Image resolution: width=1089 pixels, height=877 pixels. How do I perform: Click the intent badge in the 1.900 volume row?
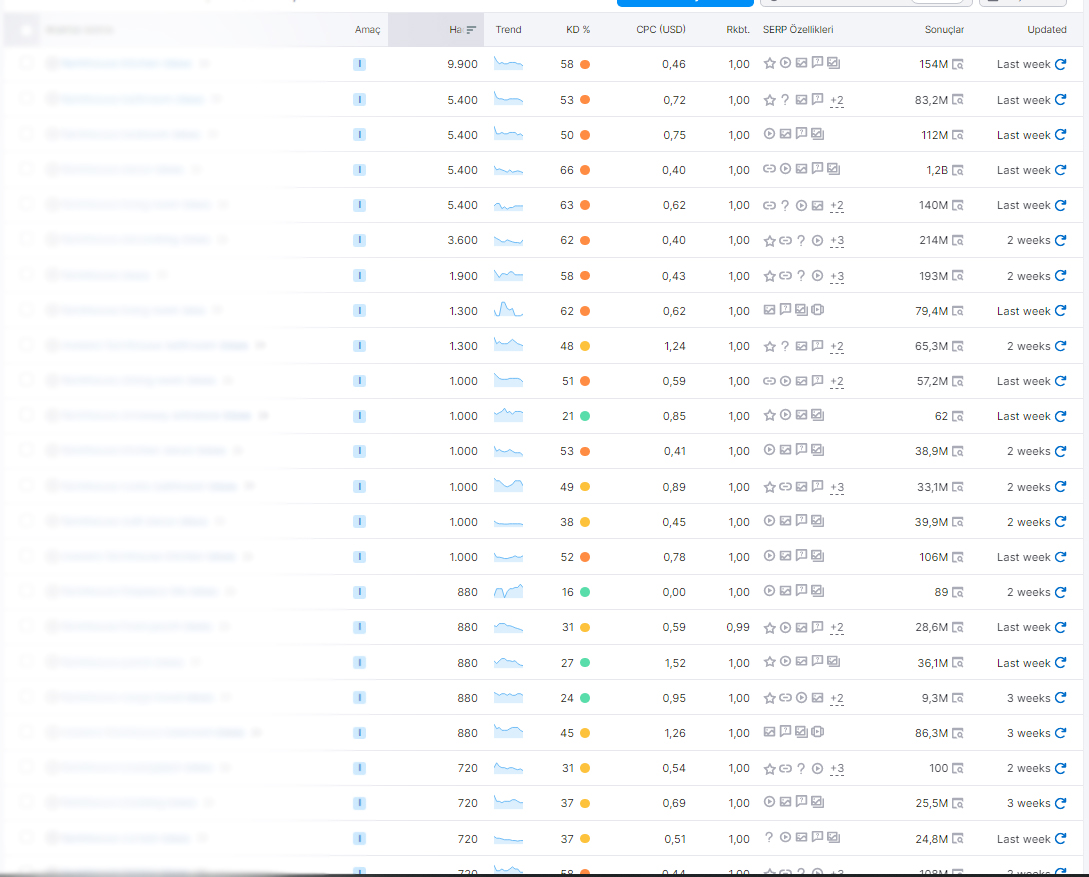tap(359, 276)
